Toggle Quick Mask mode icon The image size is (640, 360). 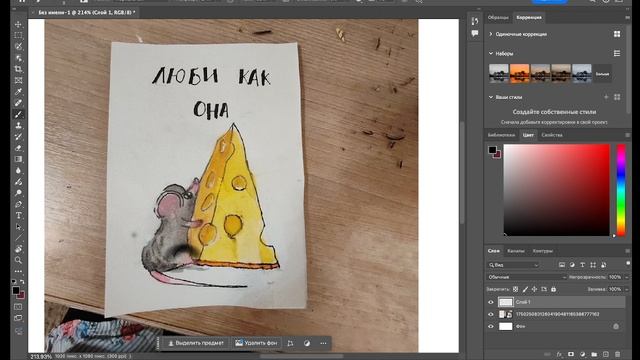click(18, 307)
